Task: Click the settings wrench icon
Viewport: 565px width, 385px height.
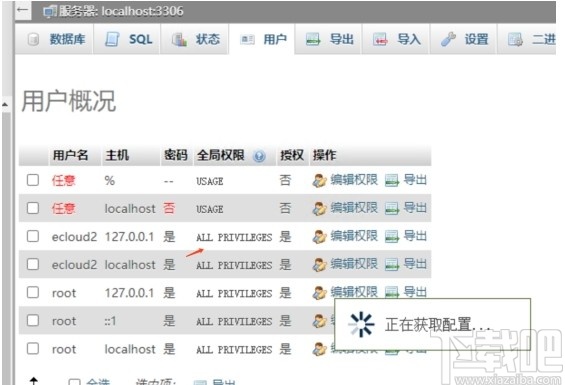Action: pos(448,39)
